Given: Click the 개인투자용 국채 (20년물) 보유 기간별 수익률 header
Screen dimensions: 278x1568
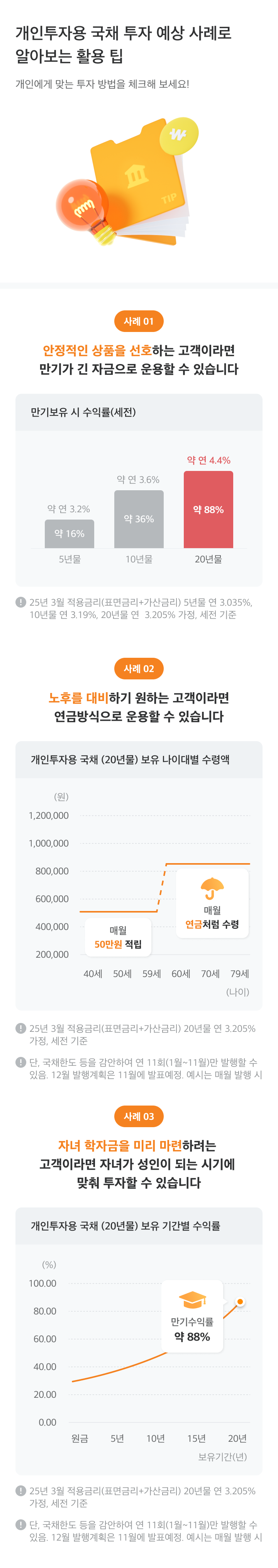Looking at the screenshot, I should (x=139, y=1226).
